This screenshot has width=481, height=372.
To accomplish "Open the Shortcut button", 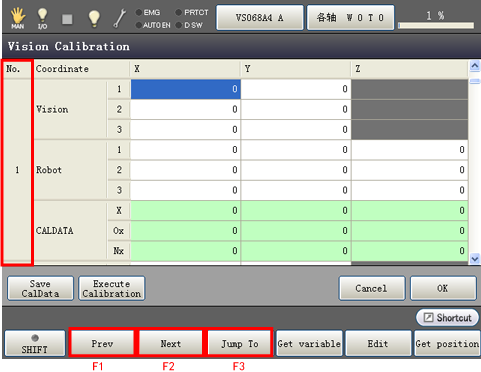I will (x=448, y=318).
